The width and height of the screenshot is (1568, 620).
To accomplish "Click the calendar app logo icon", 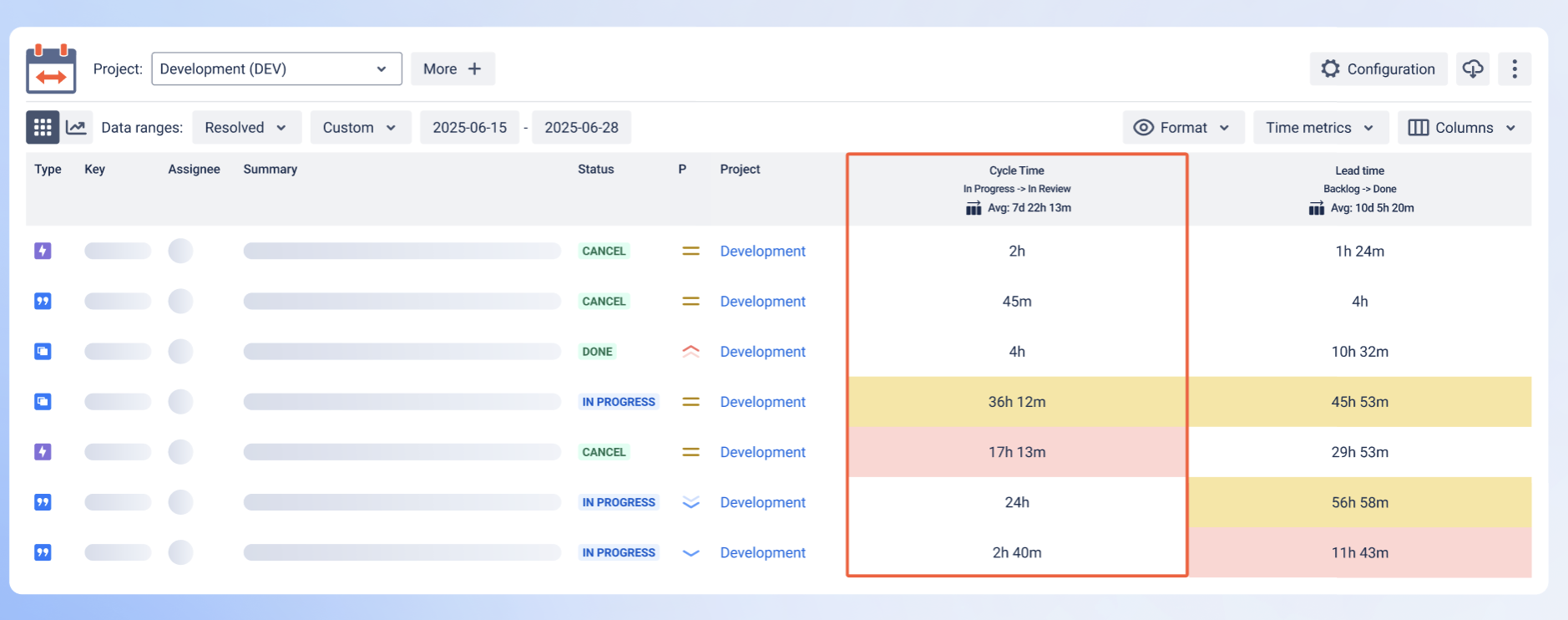I will coord(51,69).
